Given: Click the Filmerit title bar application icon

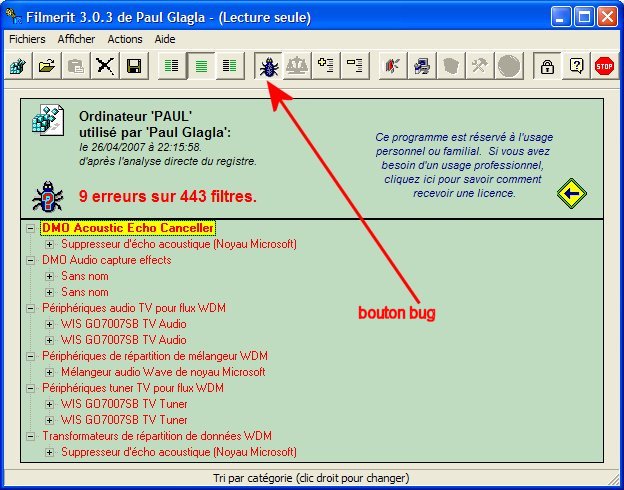Looking at the screenshot, I should tap(13, 17).
